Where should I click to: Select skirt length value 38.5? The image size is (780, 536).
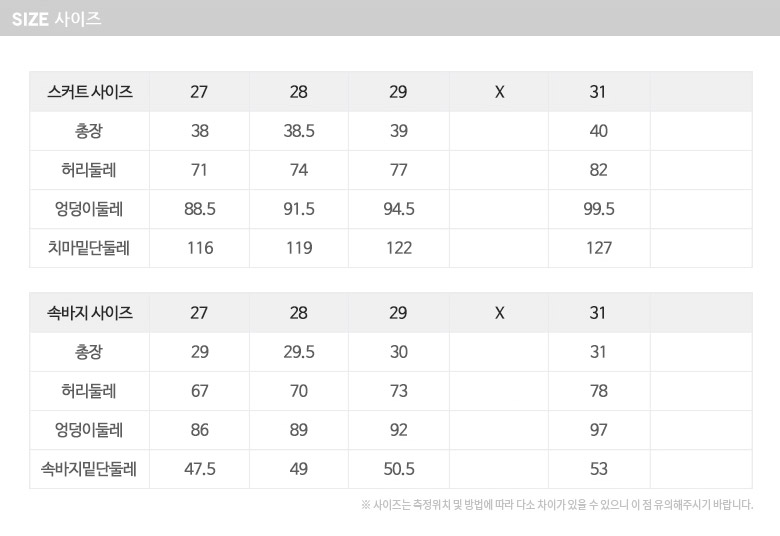(x=299, y=131)
